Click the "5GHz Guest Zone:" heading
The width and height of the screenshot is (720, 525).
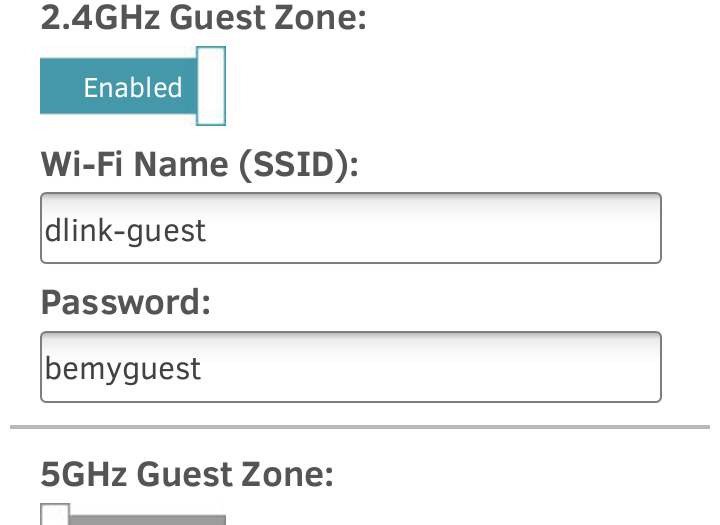tap(187, 473)
